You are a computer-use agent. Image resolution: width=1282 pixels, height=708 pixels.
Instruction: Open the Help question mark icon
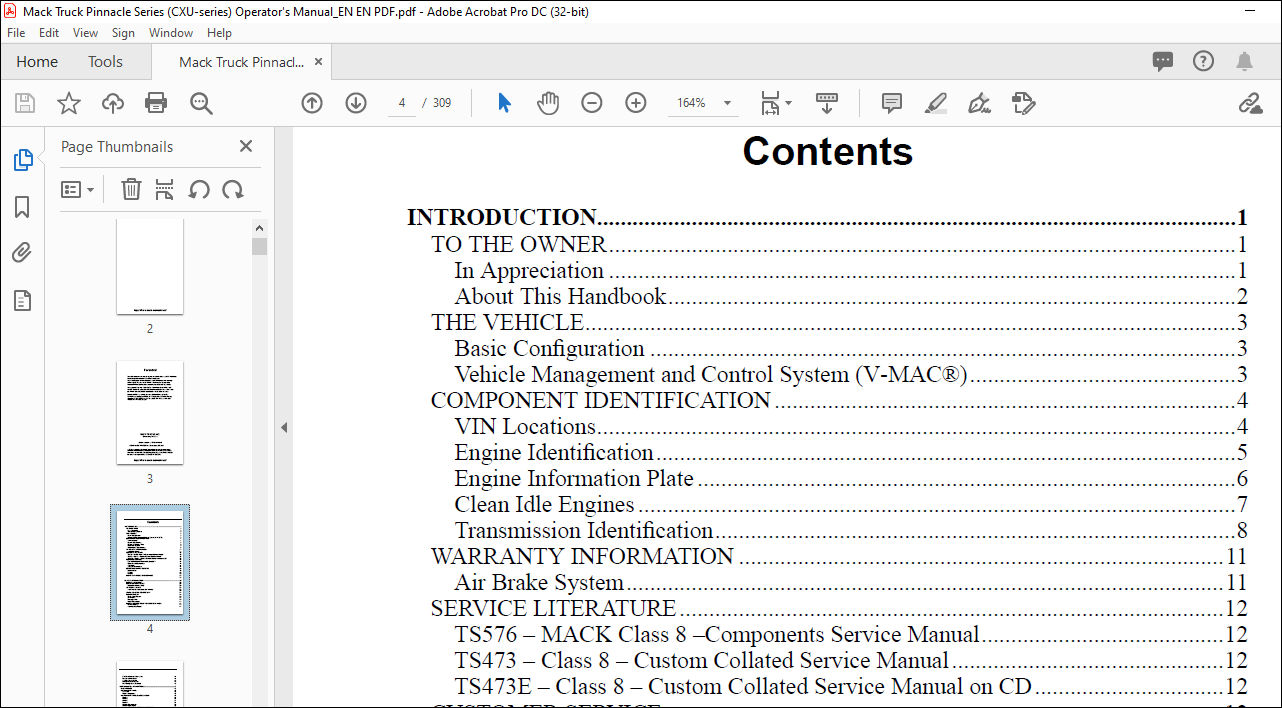(x=1204, y=61)
